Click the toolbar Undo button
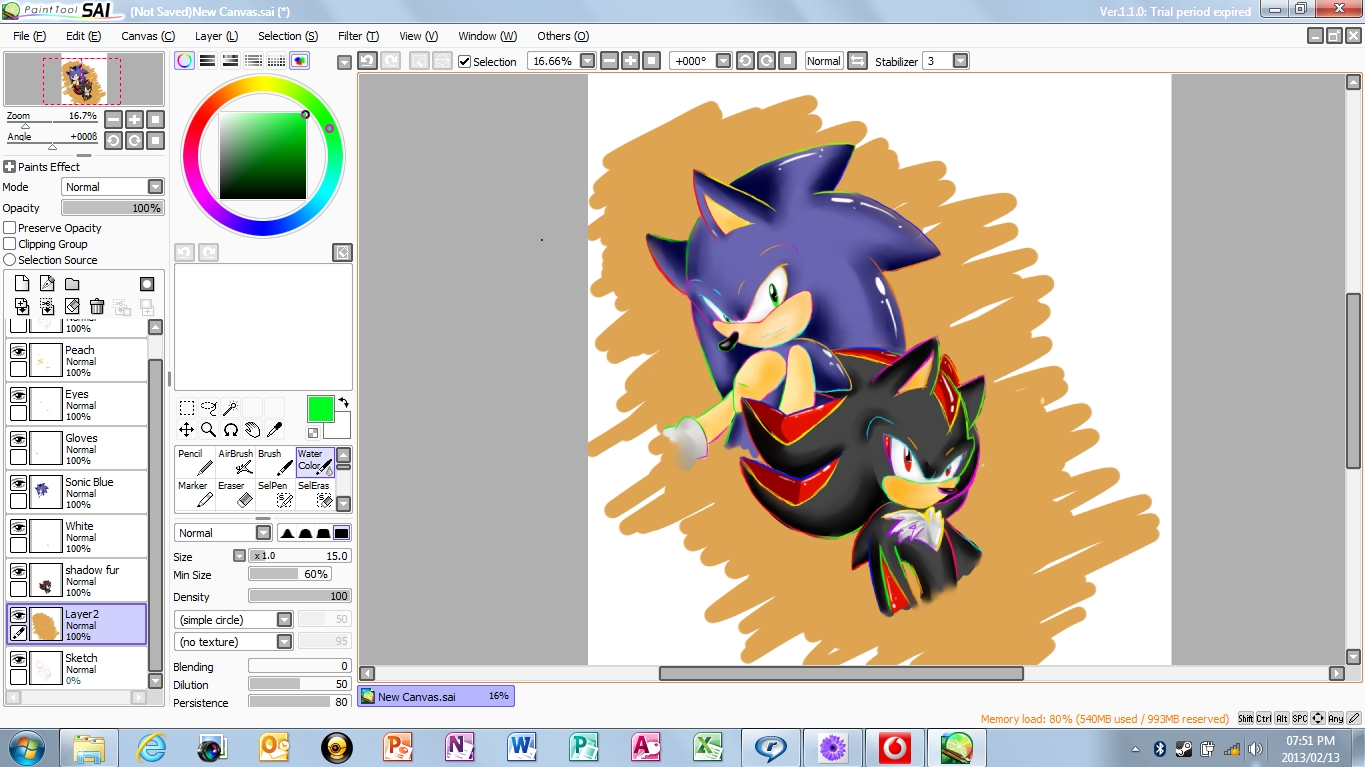The width and height of the screenshot is (1365, 767). [x=367, y=61]
